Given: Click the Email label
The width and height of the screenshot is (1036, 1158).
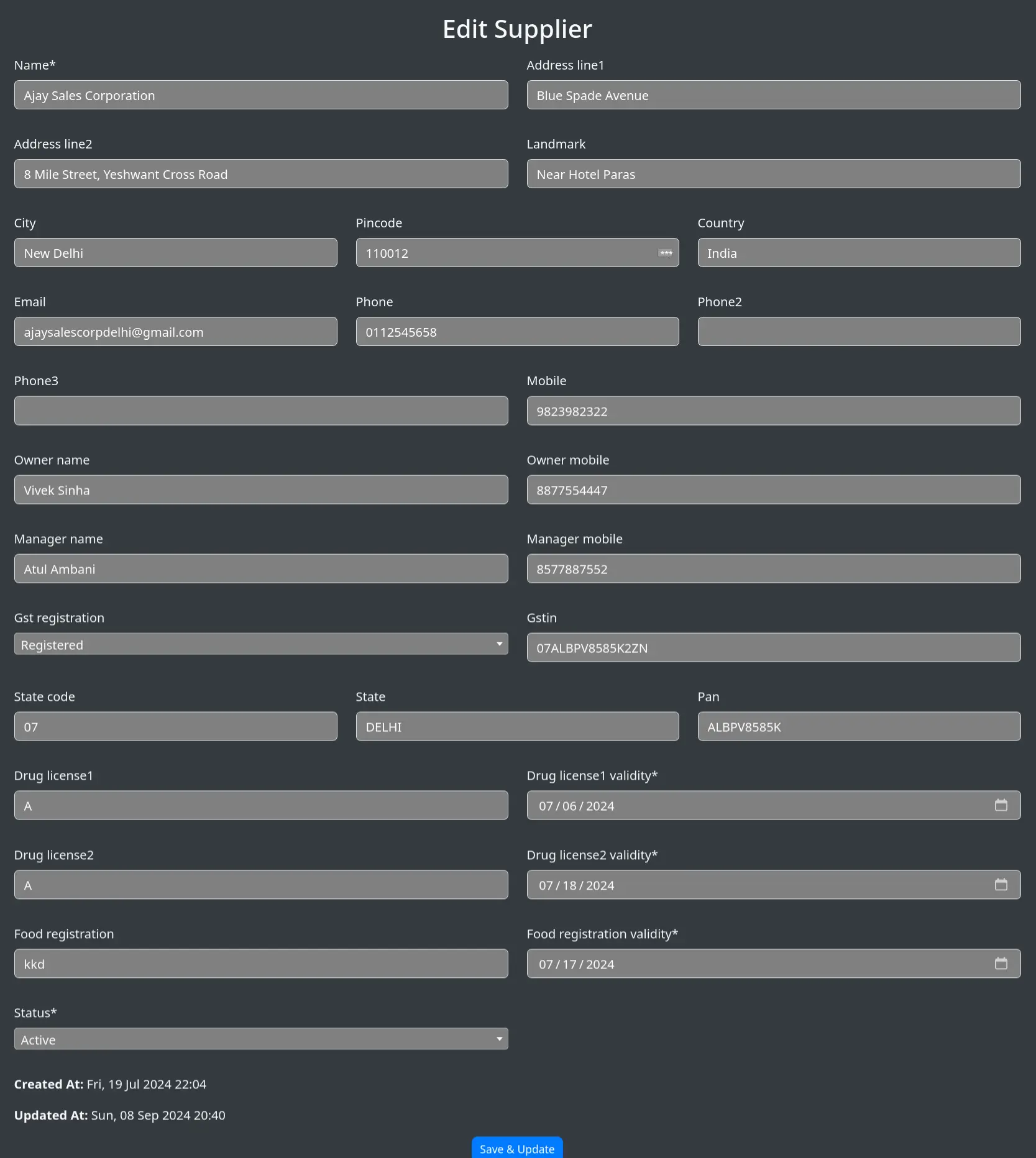Looking at the screenshot, I should tap(30, 302).
